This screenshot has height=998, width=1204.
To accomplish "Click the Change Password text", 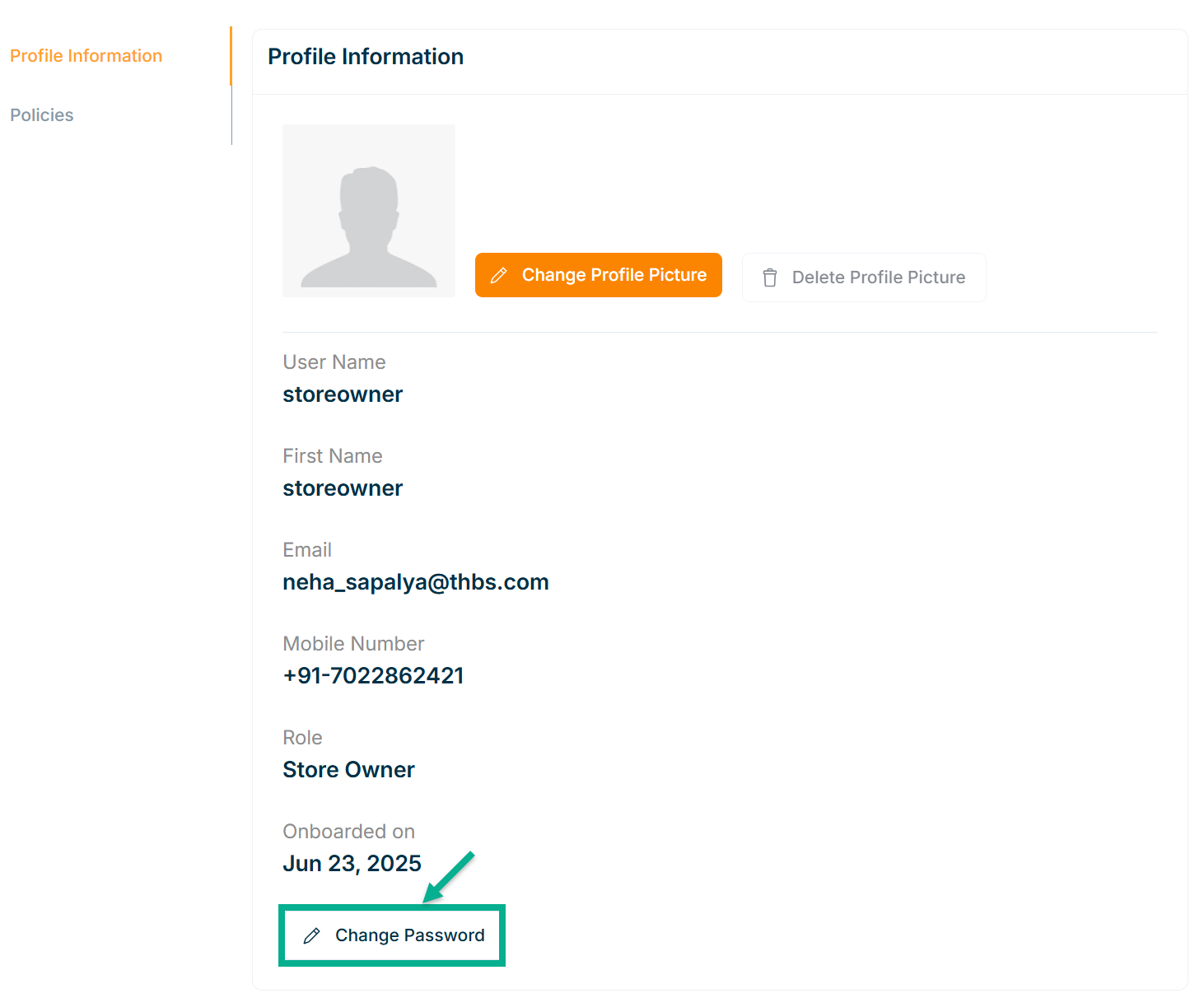I will click(409, 935).
